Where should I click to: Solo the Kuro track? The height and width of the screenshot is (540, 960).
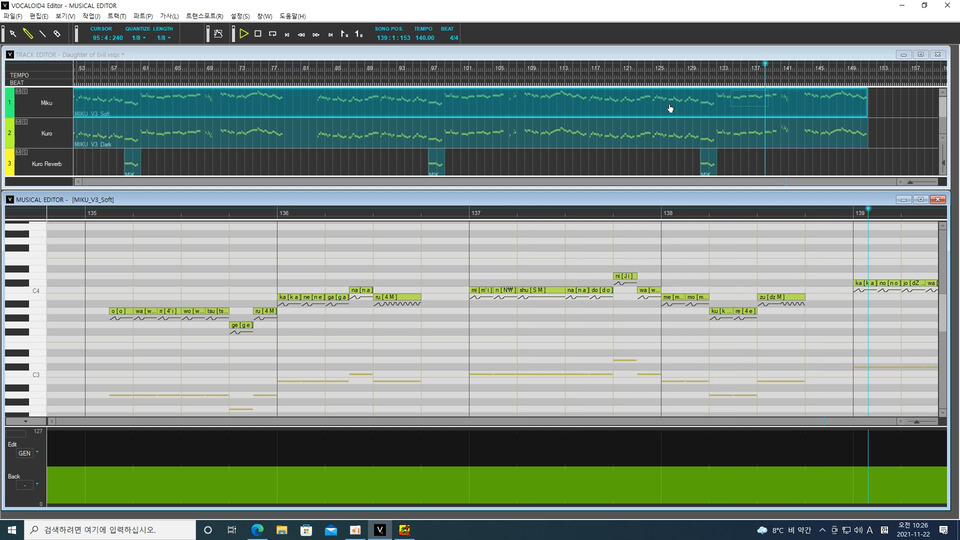tap(24, 122)
